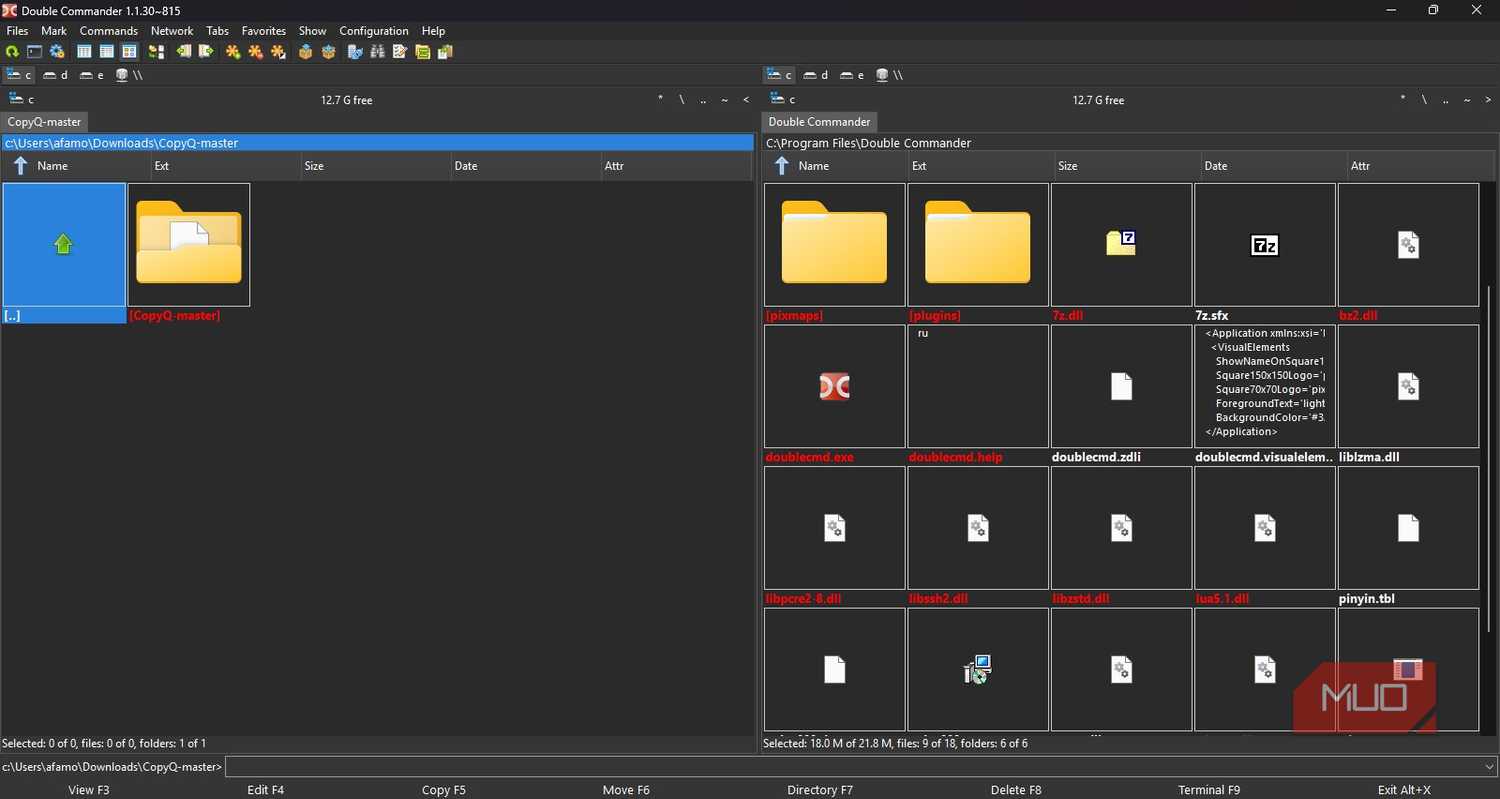1500x799 pixels.
Task: Open Options with the gear toolbar icon
Action: 57,52
